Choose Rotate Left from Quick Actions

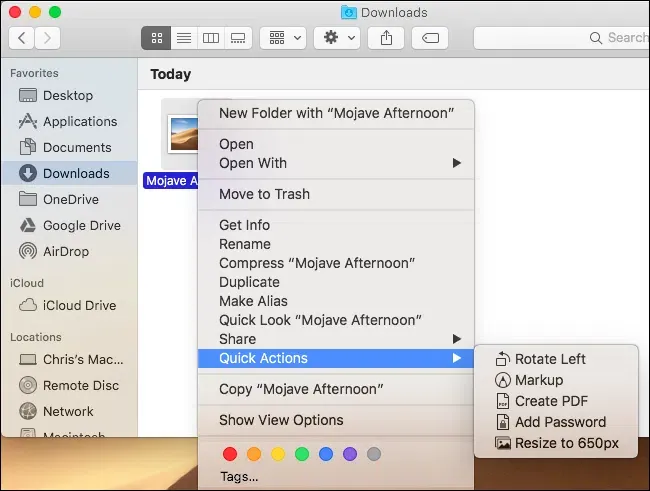550,359
